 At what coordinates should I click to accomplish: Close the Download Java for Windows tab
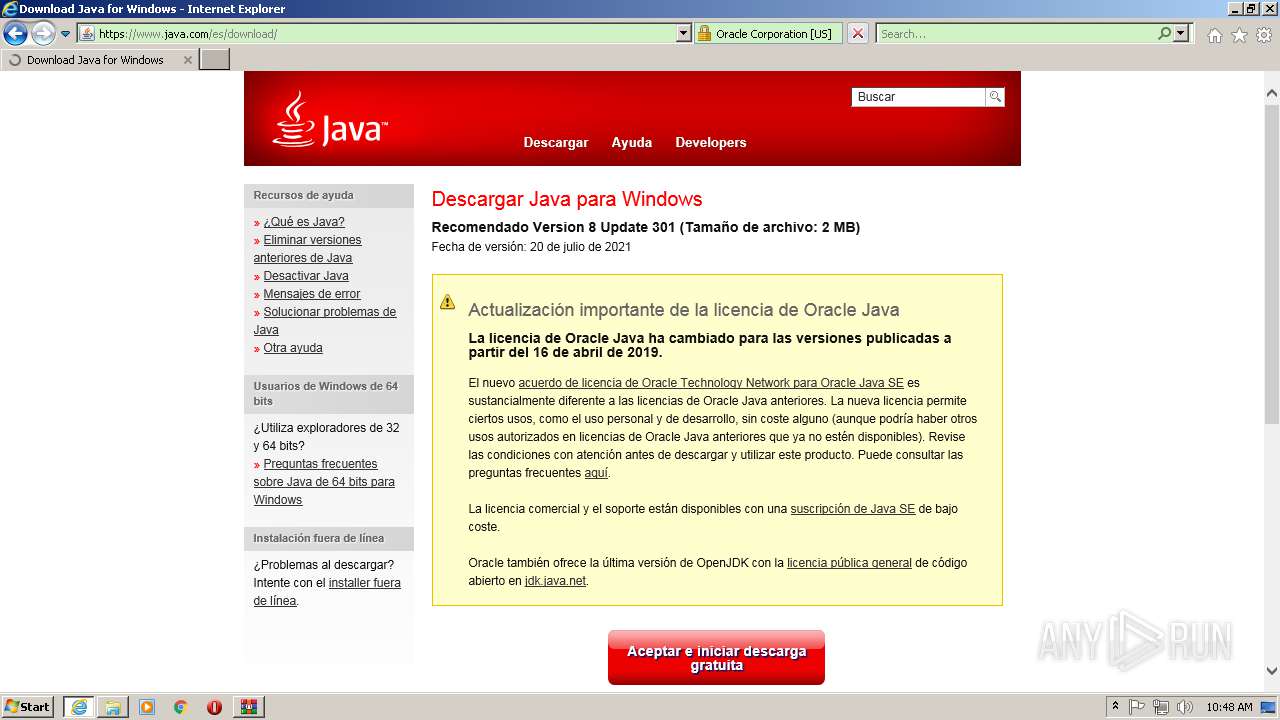pyautogui.click(x=187, y=60)
